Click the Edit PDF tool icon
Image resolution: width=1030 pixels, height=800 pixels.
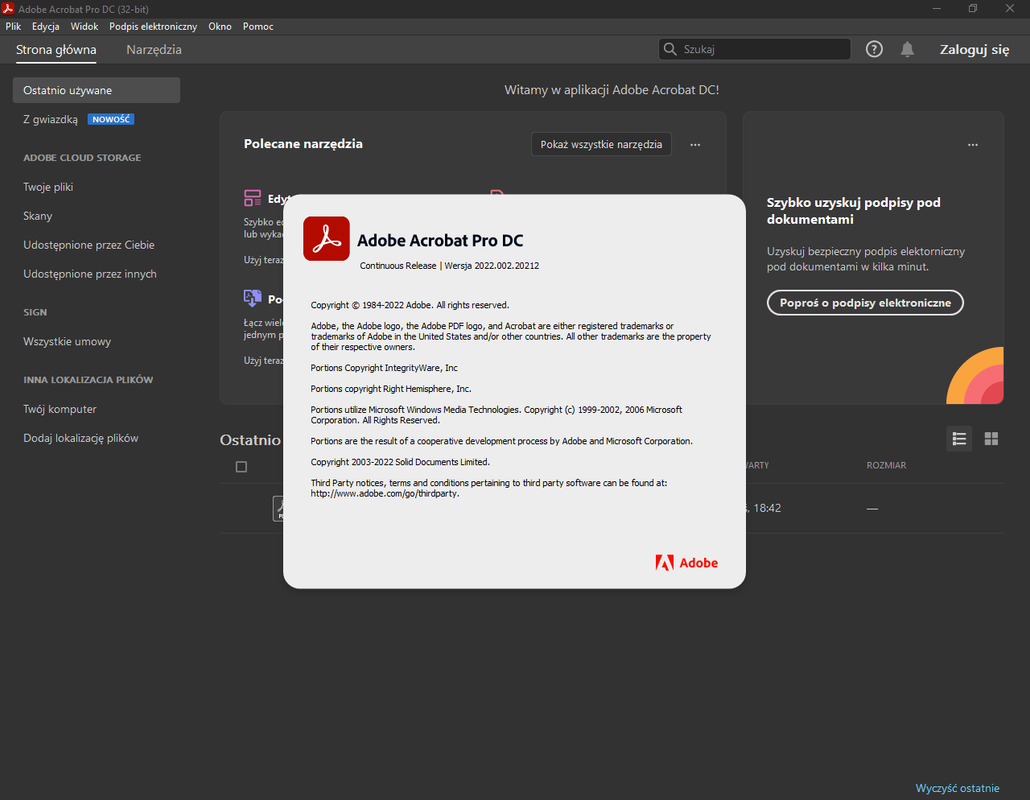[252, 198]
